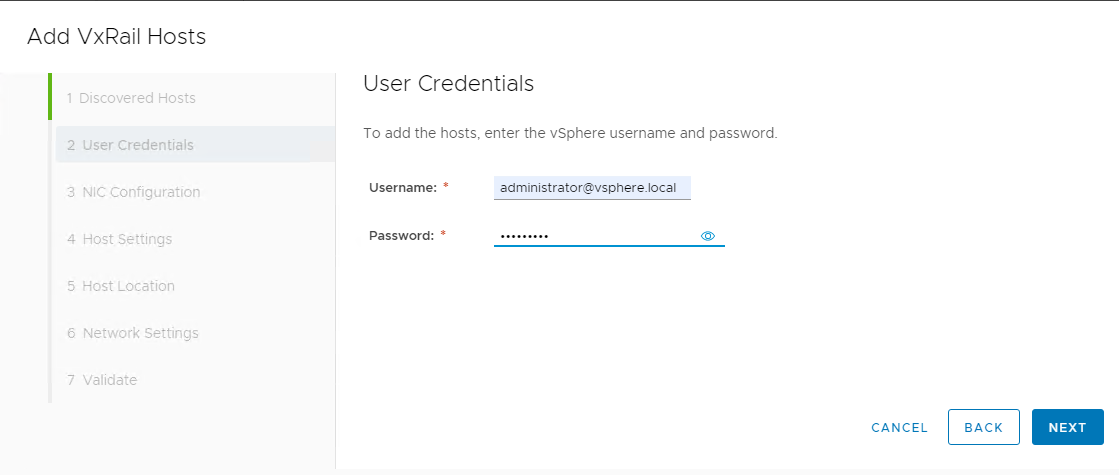Click the Username input field
The image size is (1119, 475).
point(592,188)
